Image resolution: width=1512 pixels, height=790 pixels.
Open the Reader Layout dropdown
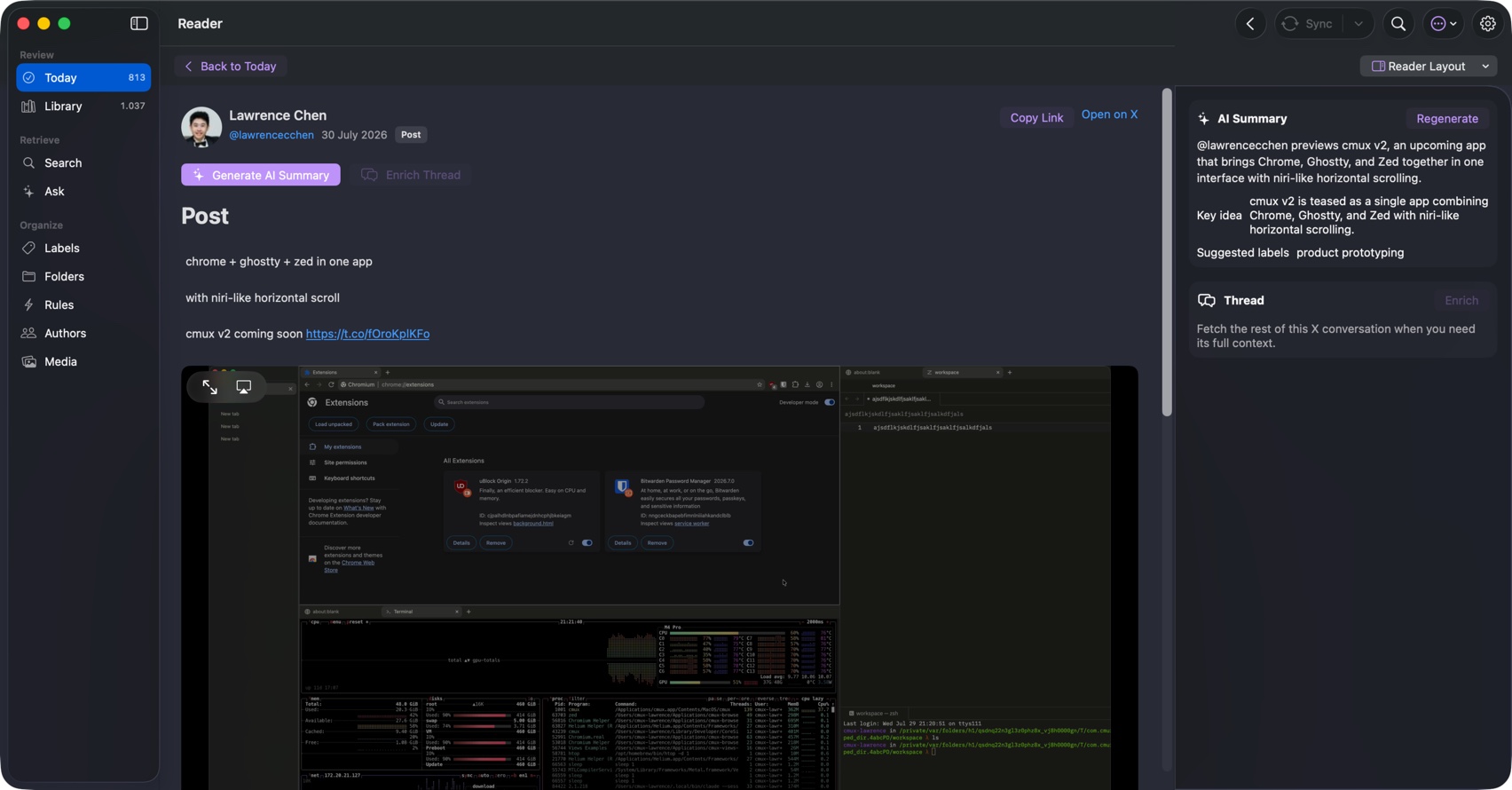1429,67
